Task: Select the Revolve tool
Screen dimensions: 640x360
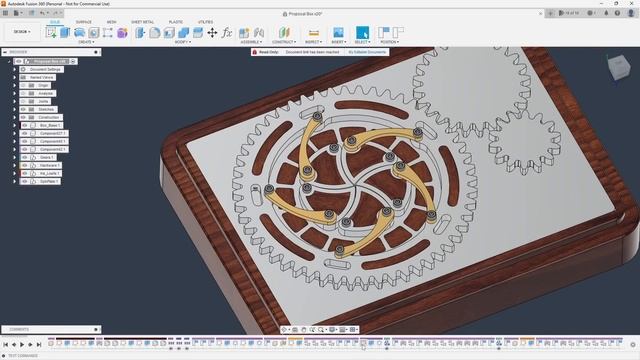Action: point(80,33)
